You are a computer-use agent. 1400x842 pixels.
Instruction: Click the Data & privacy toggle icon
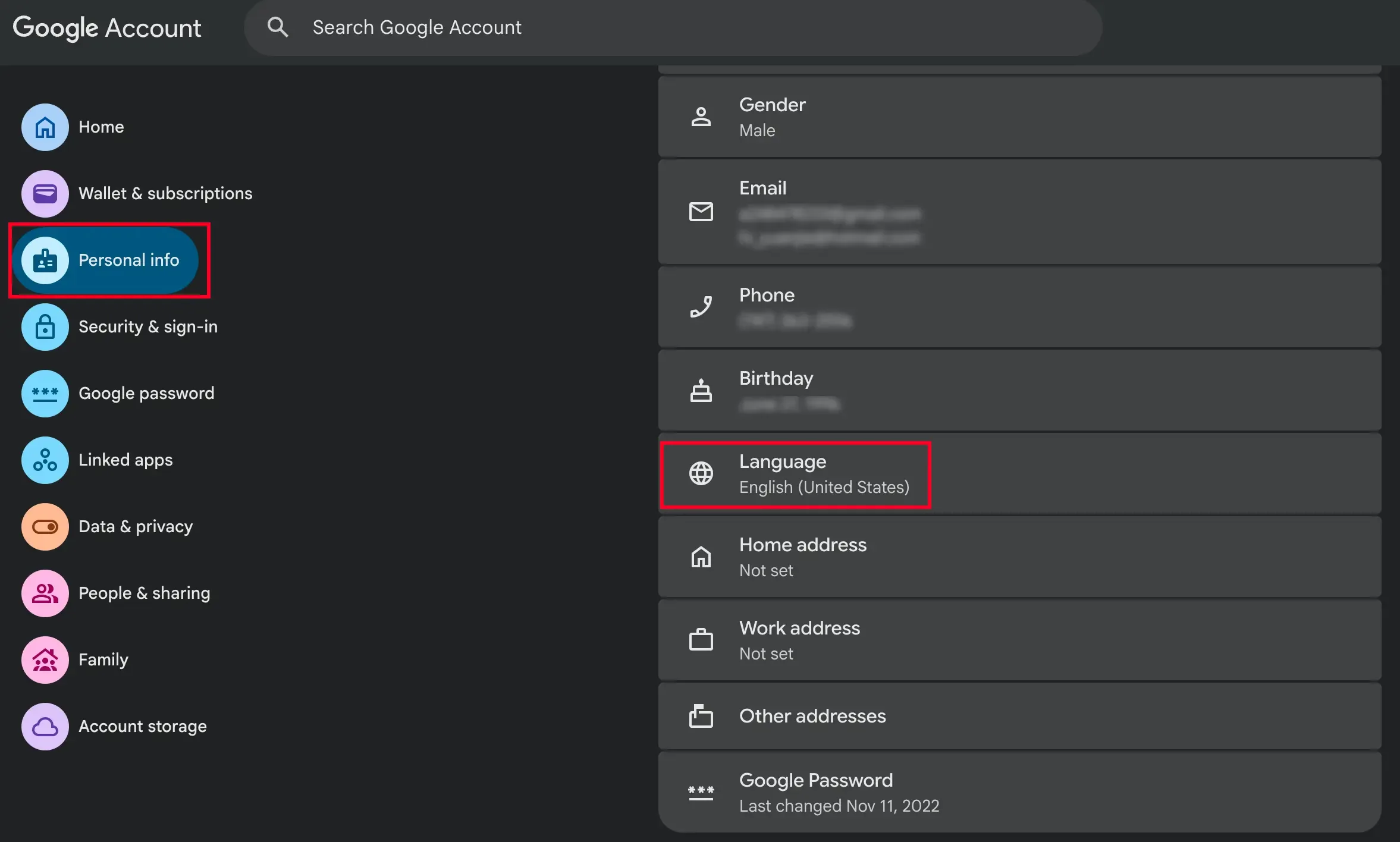coord(45,527)
